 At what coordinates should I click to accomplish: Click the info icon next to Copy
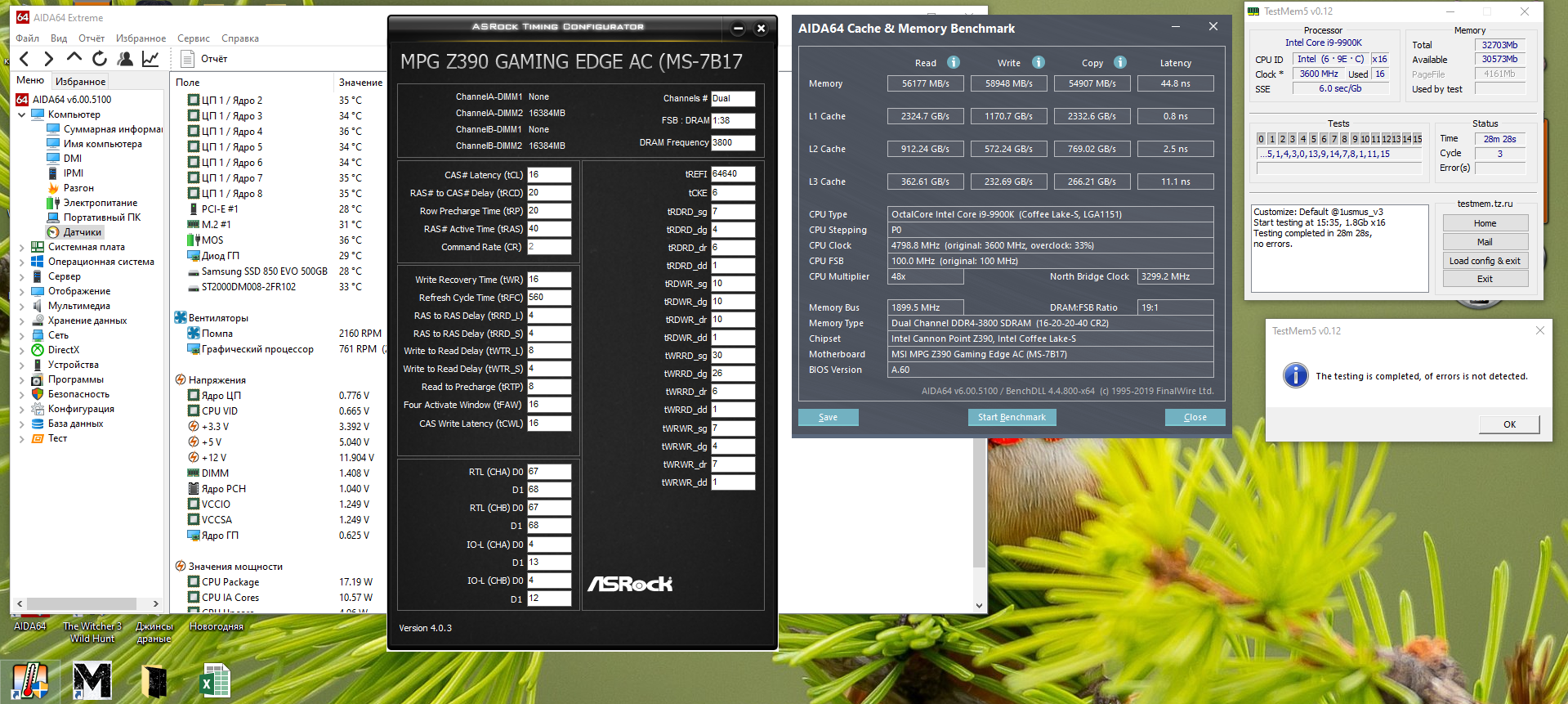tap(1120, 62)
